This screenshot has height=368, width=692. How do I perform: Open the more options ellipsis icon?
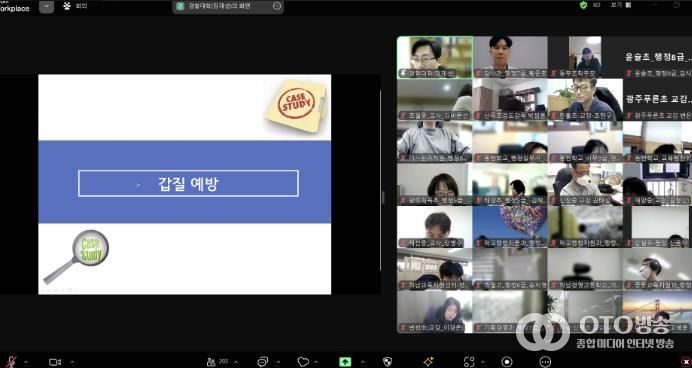(545, 362)
